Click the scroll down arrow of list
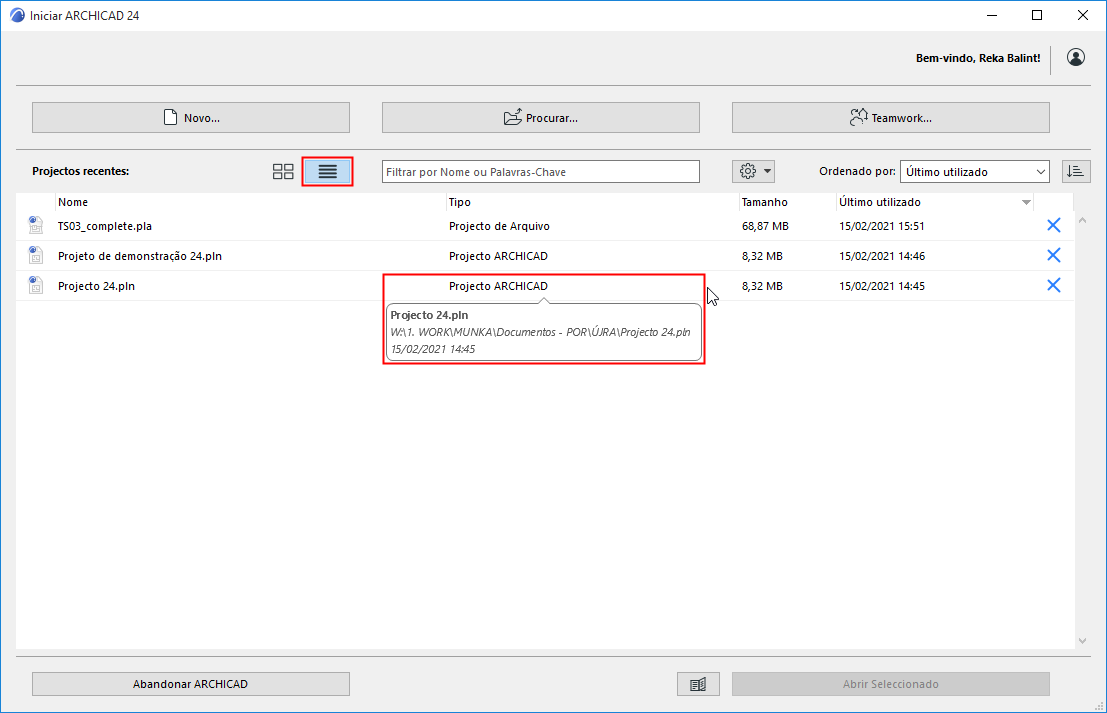1107x713 pixels. [1082, 640]
